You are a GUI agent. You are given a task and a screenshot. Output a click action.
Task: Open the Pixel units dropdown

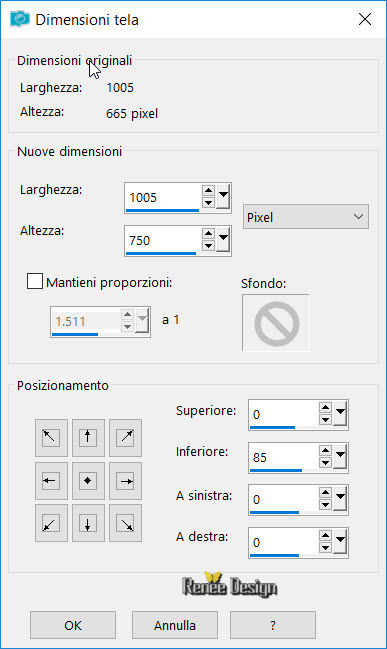pos(305,217)
